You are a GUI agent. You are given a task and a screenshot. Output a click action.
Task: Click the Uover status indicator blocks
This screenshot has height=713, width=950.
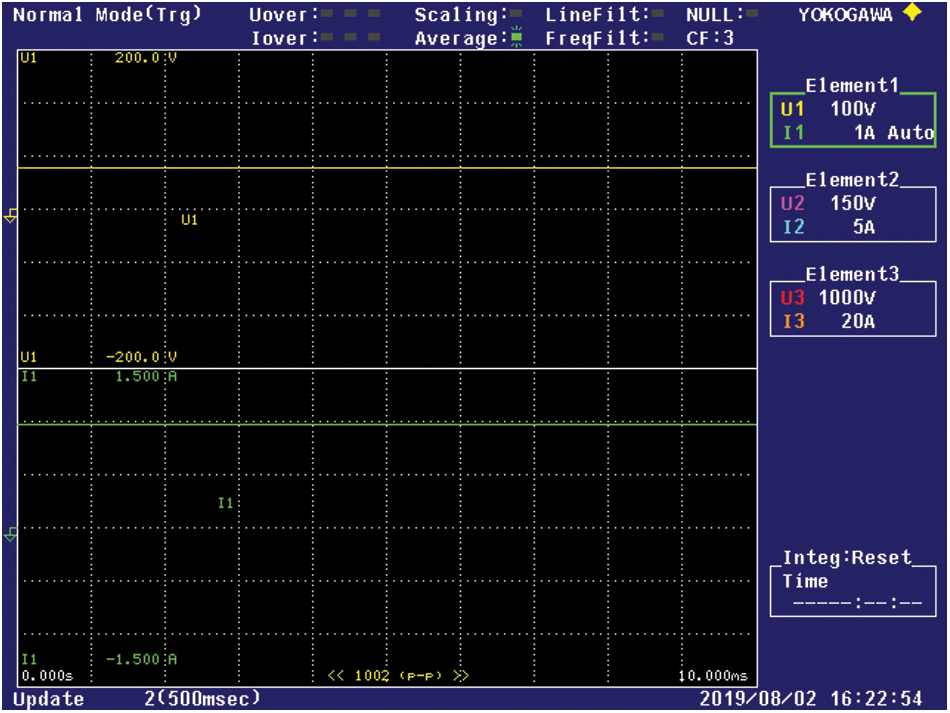coord(351,15)
